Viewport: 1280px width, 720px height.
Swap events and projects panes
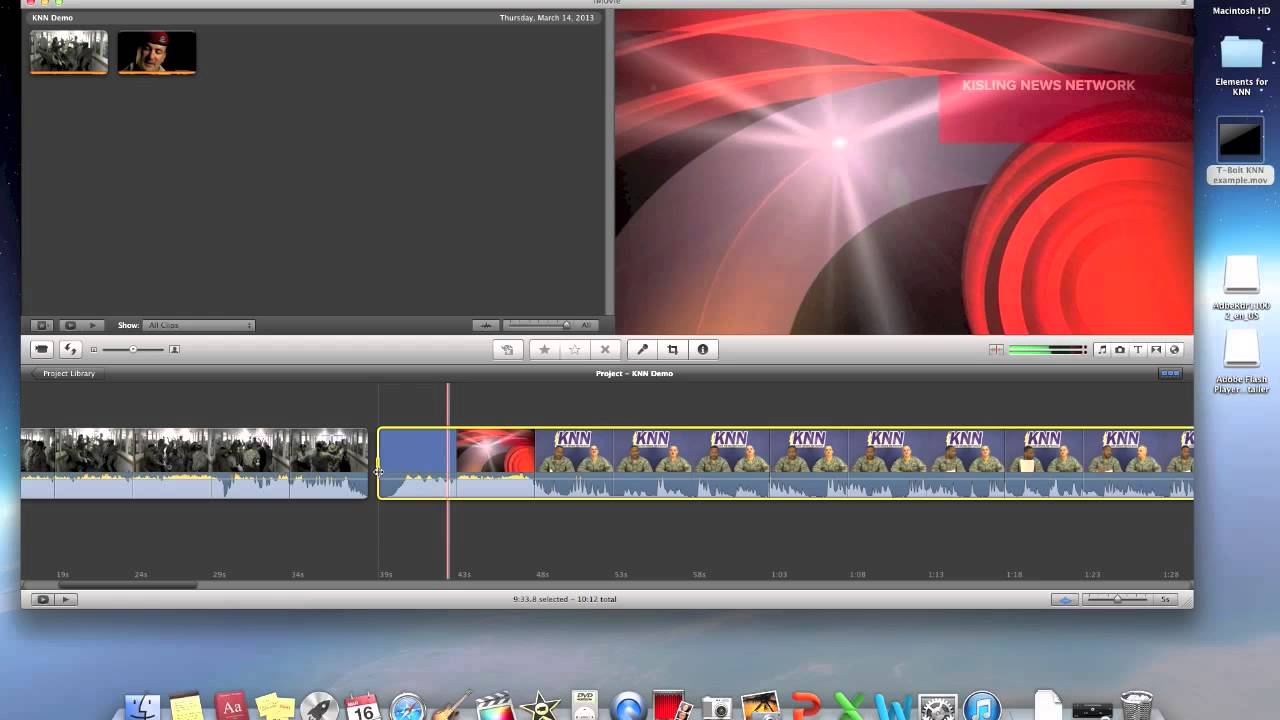(70, 349)
